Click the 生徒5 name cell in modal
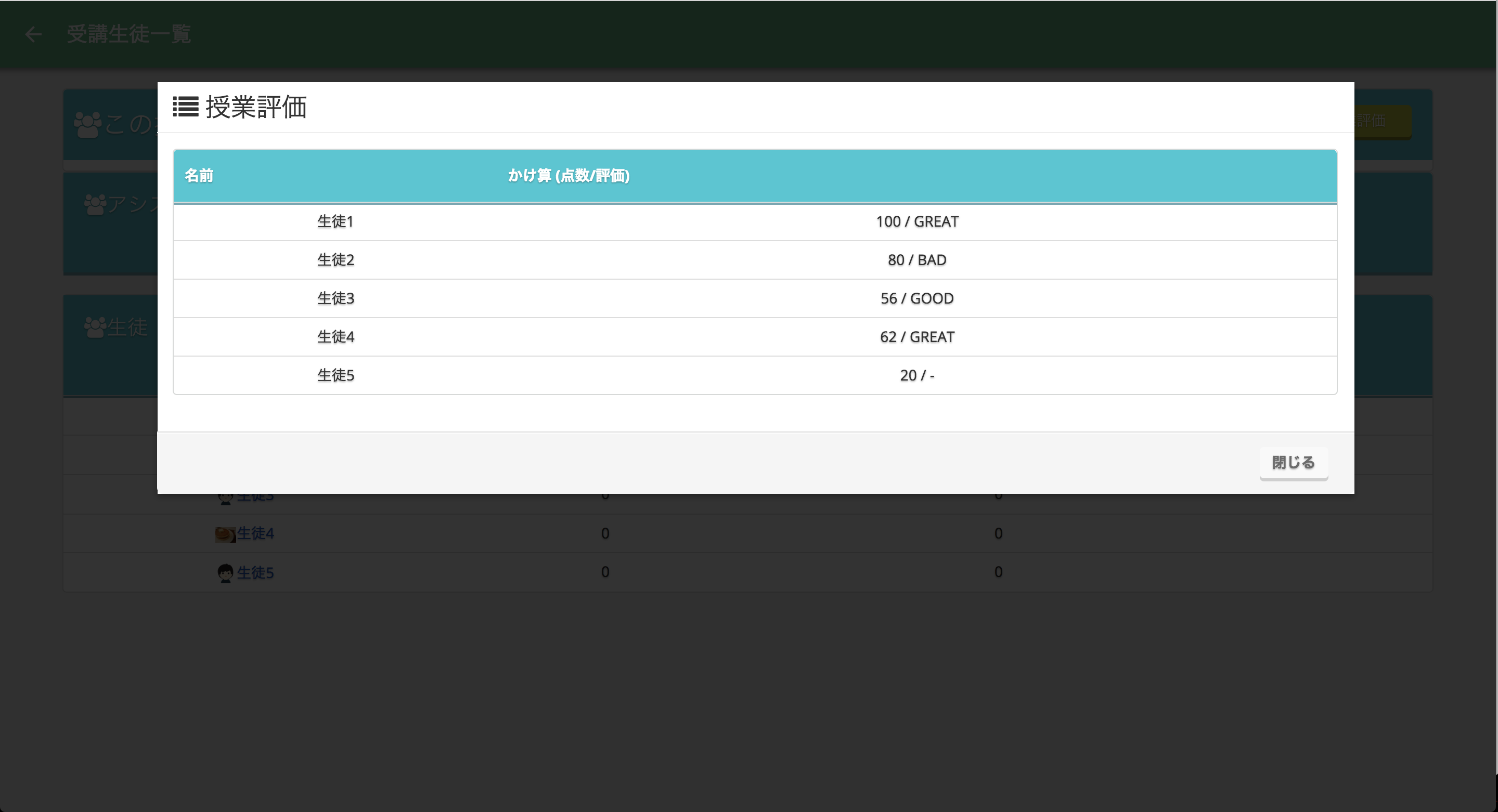Image resolution: width=1498 pixels, height=812 pixels. tap(335, 375)
